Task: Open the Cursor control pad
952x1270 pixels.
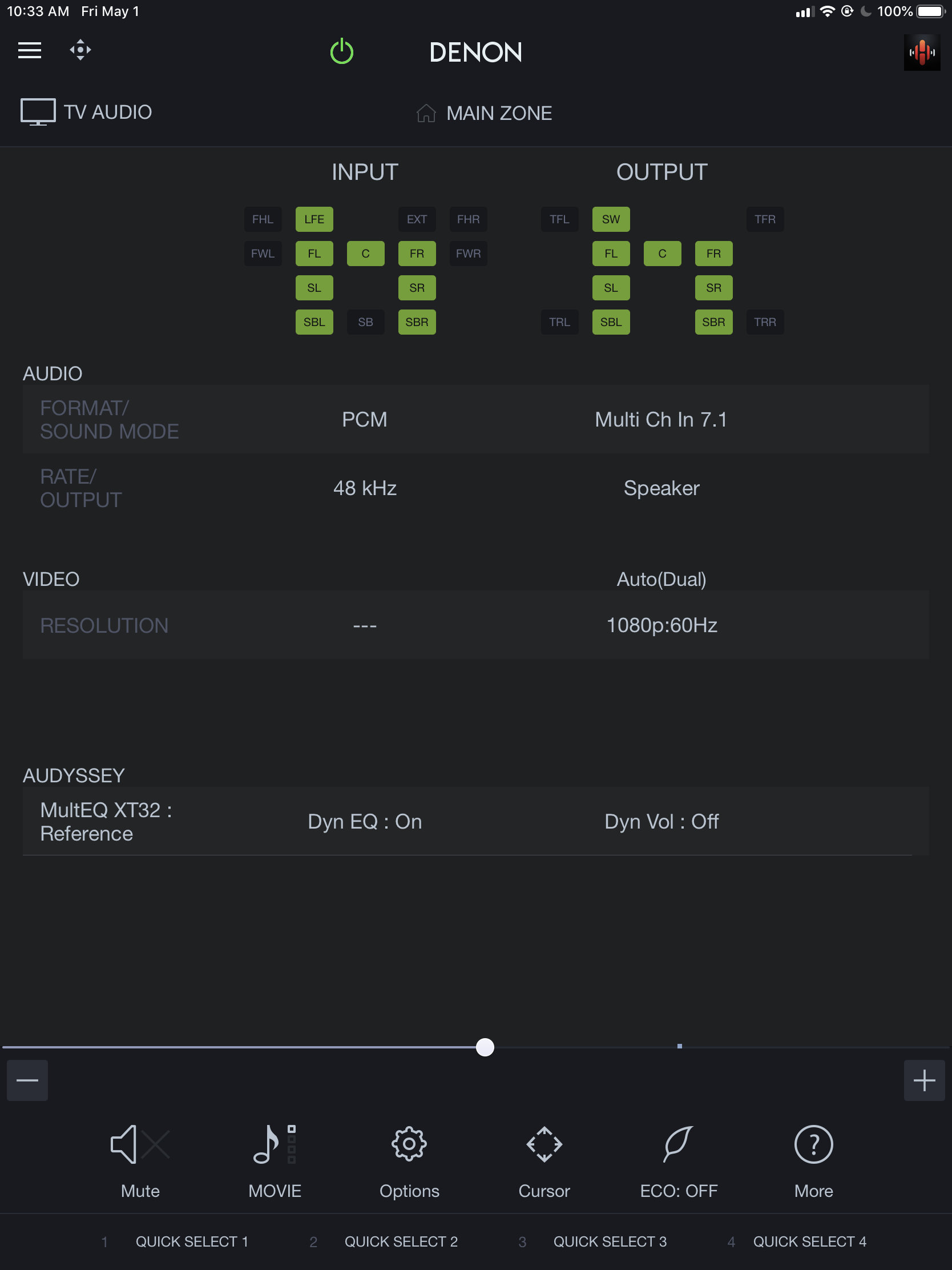Action: [544, 1160]
